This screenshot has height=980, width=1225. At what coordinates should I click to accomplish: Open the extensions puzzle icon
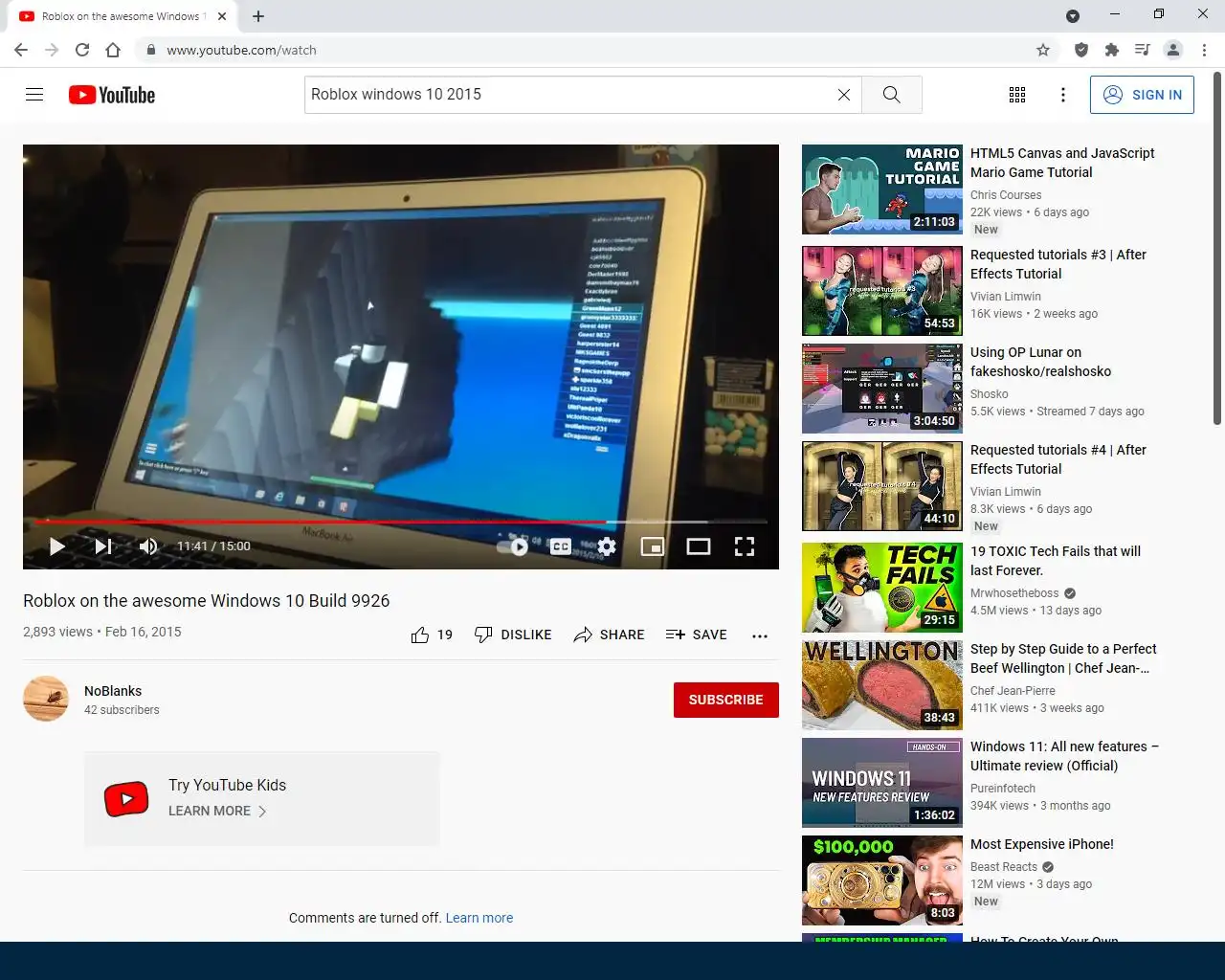pos(1111,50)
